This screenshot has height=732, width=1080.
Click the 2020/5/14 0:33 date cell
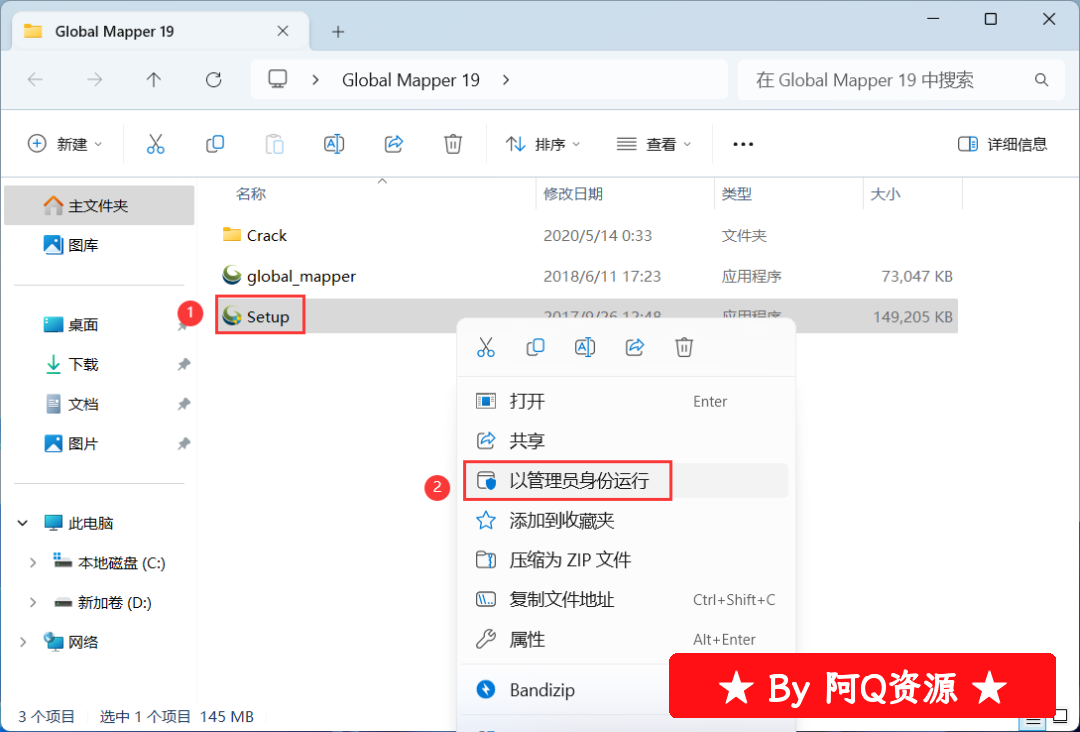coord(598,236)
